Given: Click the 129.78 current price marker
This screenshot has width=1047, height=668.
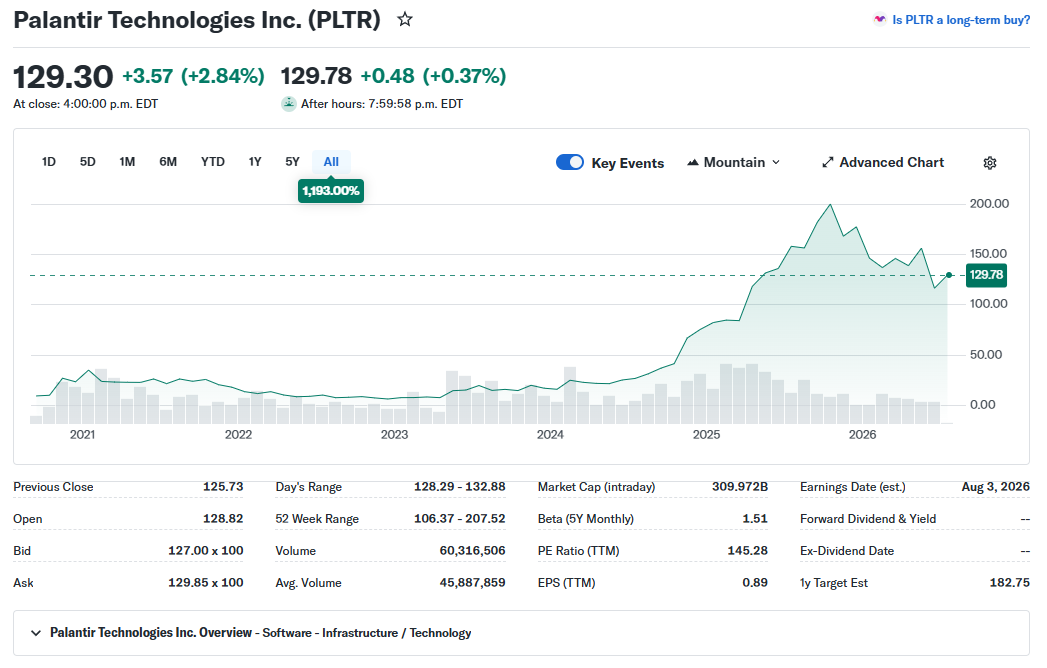Looking at the screenshot, I should [x=986, y=275].
